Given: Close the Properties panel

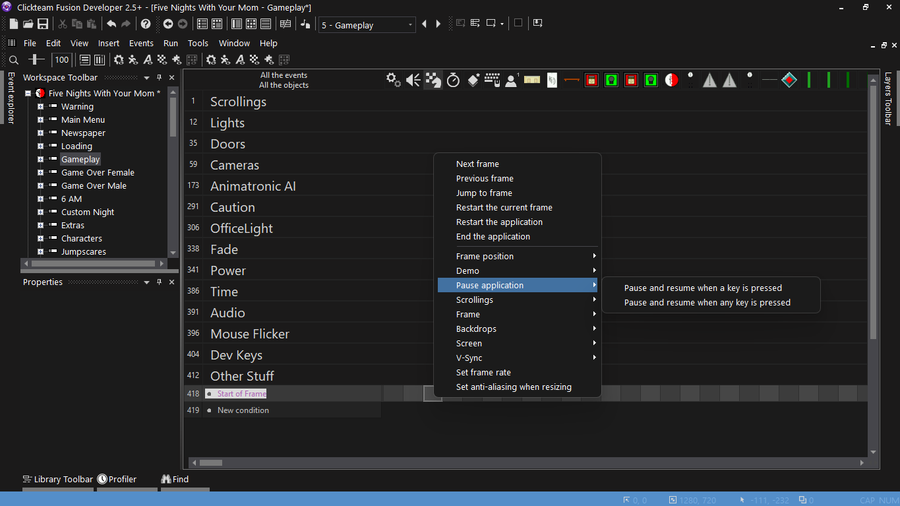Looking at the screenshot, I should click(x=172, y=282).
